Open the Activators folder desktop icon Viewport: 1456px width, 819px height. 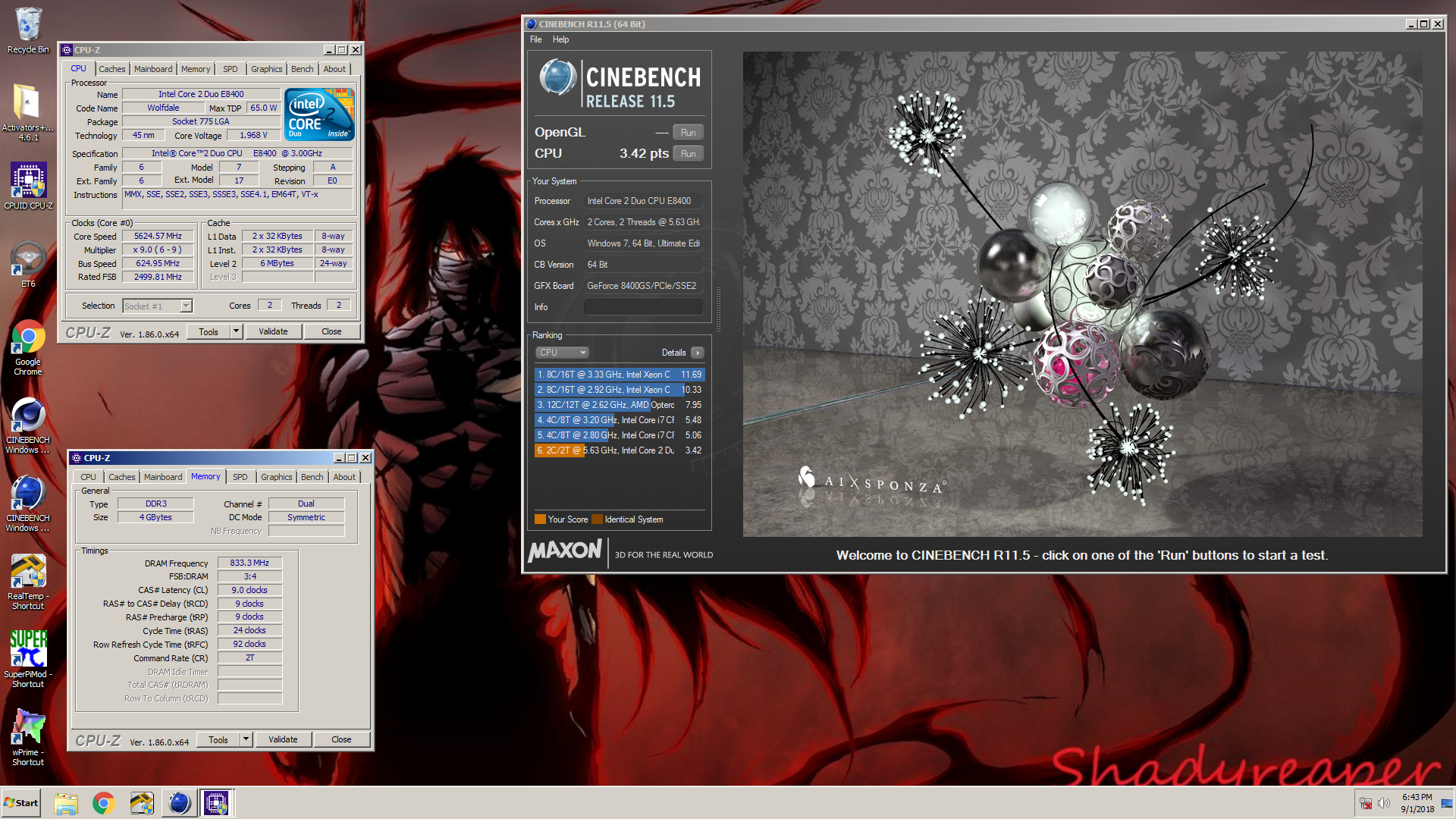[28, 111]
